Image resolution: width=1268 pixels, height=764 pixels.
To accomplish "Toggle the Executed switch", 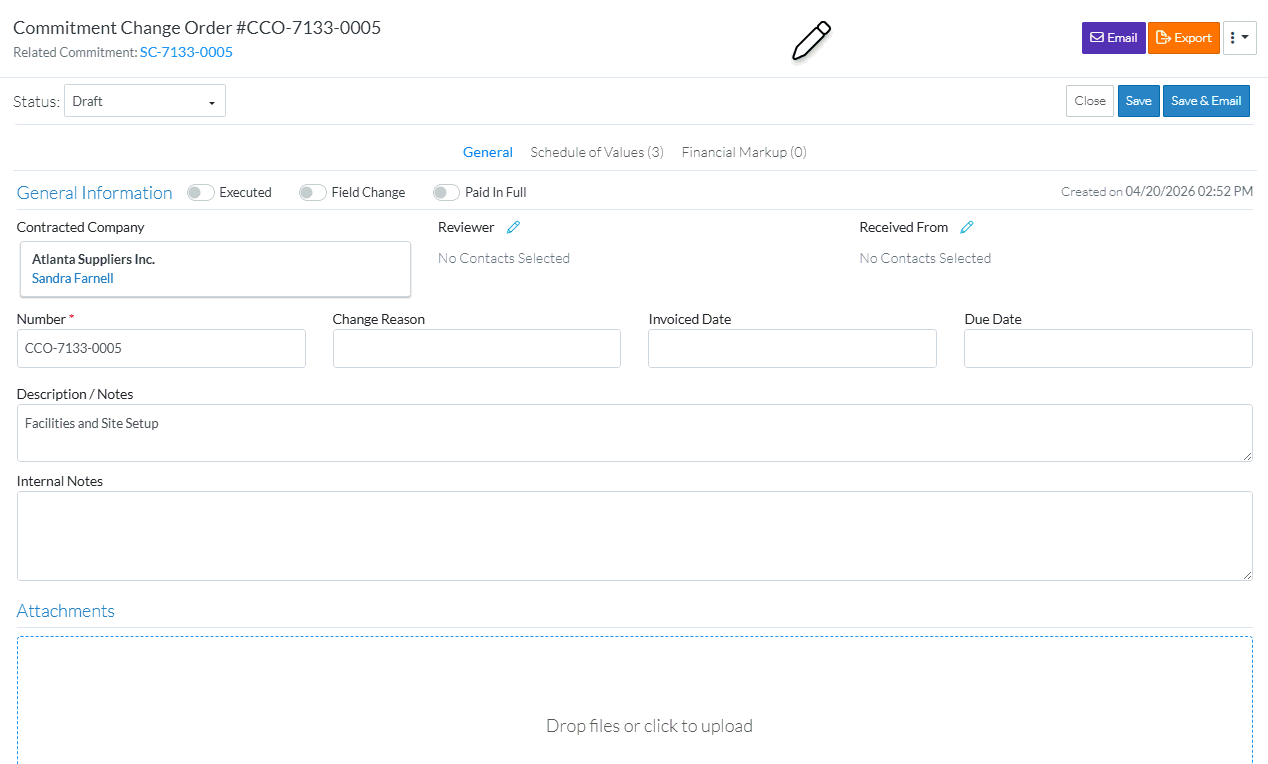I will click(201, 192).
